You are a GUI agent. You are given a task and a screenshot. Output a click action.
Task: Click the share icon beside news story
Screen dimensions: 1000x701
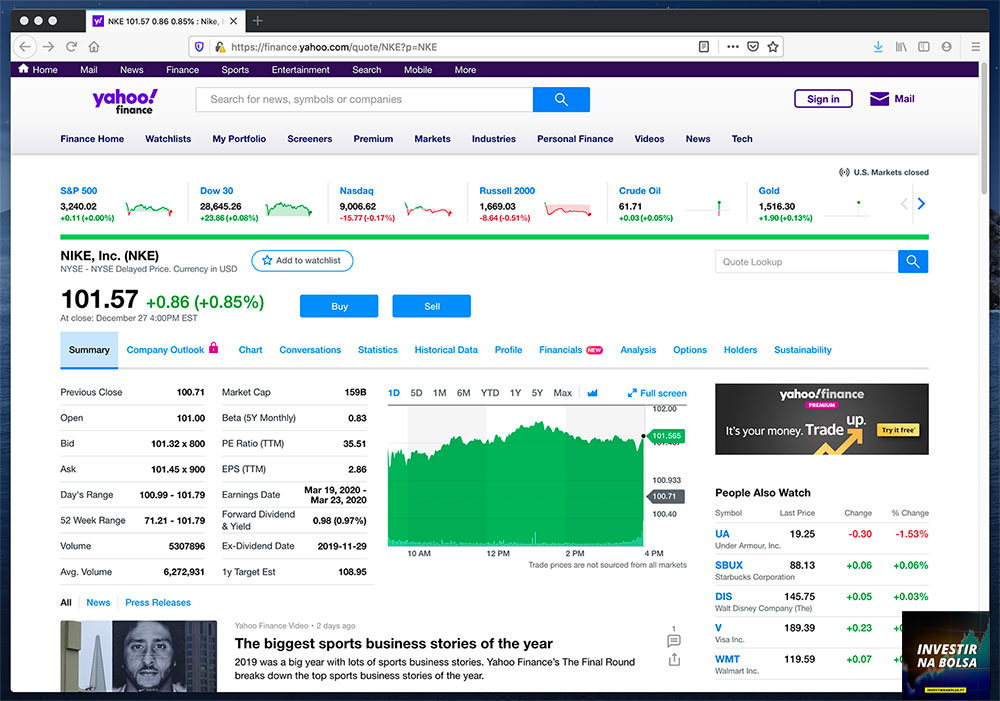tap(674, 660)
